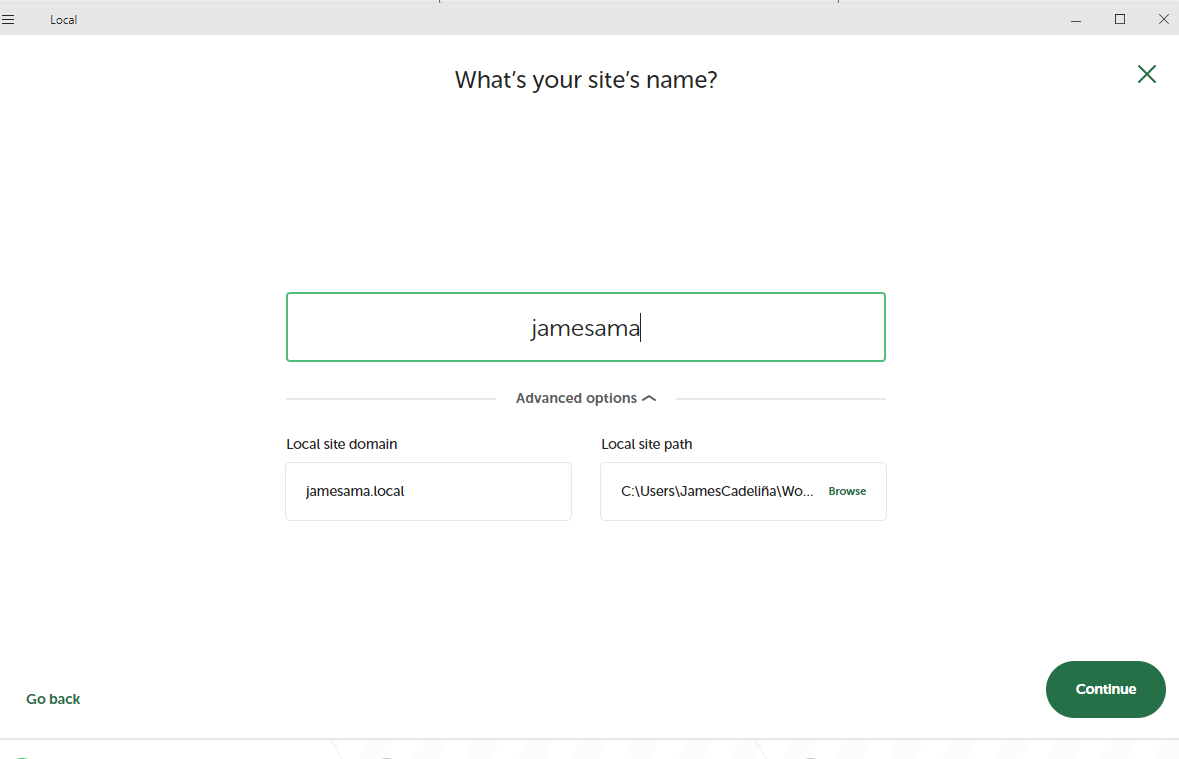Click the Advanced options label
1179x759 pixels.
(576, 398)
